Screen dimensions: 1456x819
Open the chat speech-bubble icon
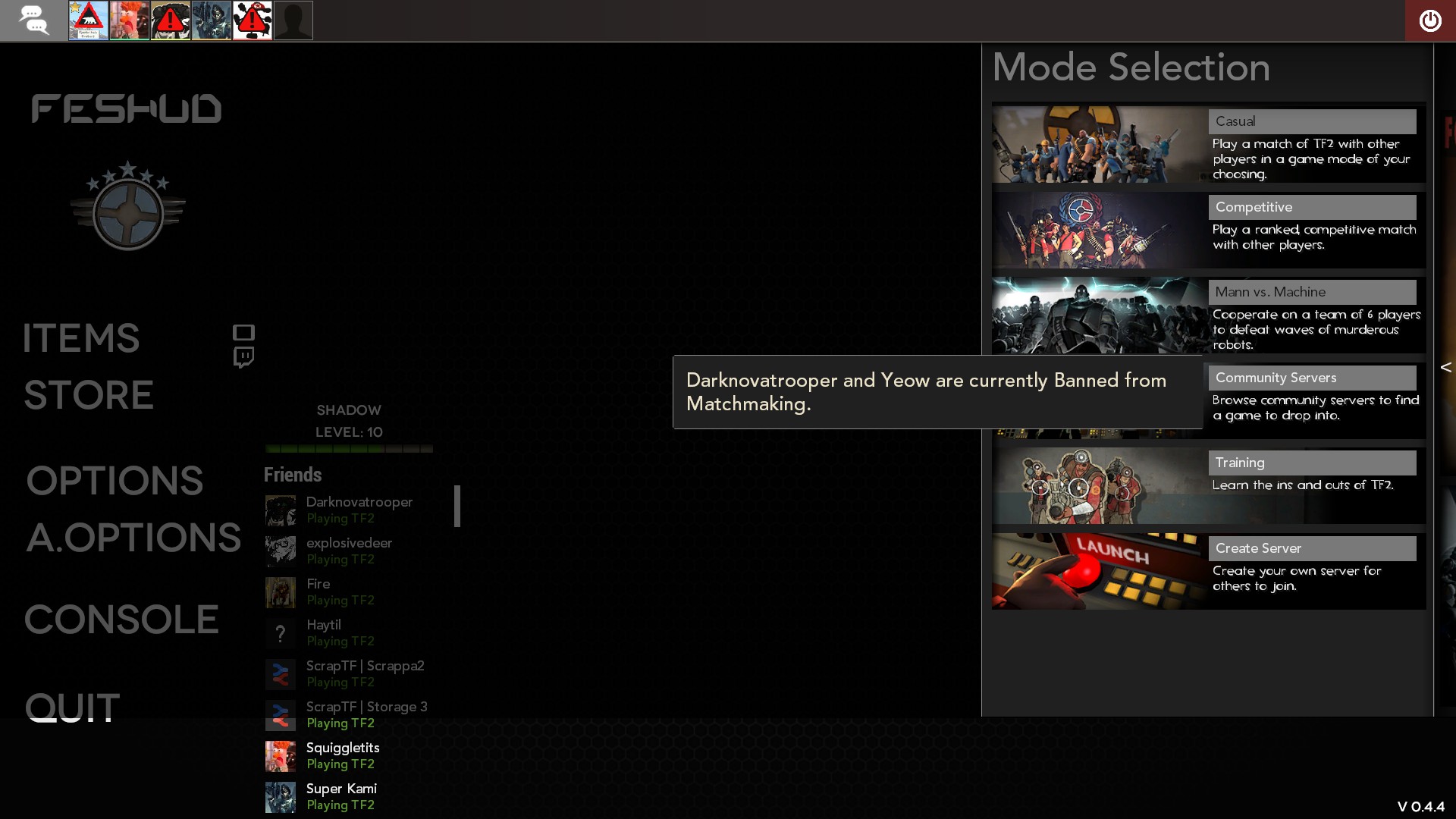tap(33, 20)
